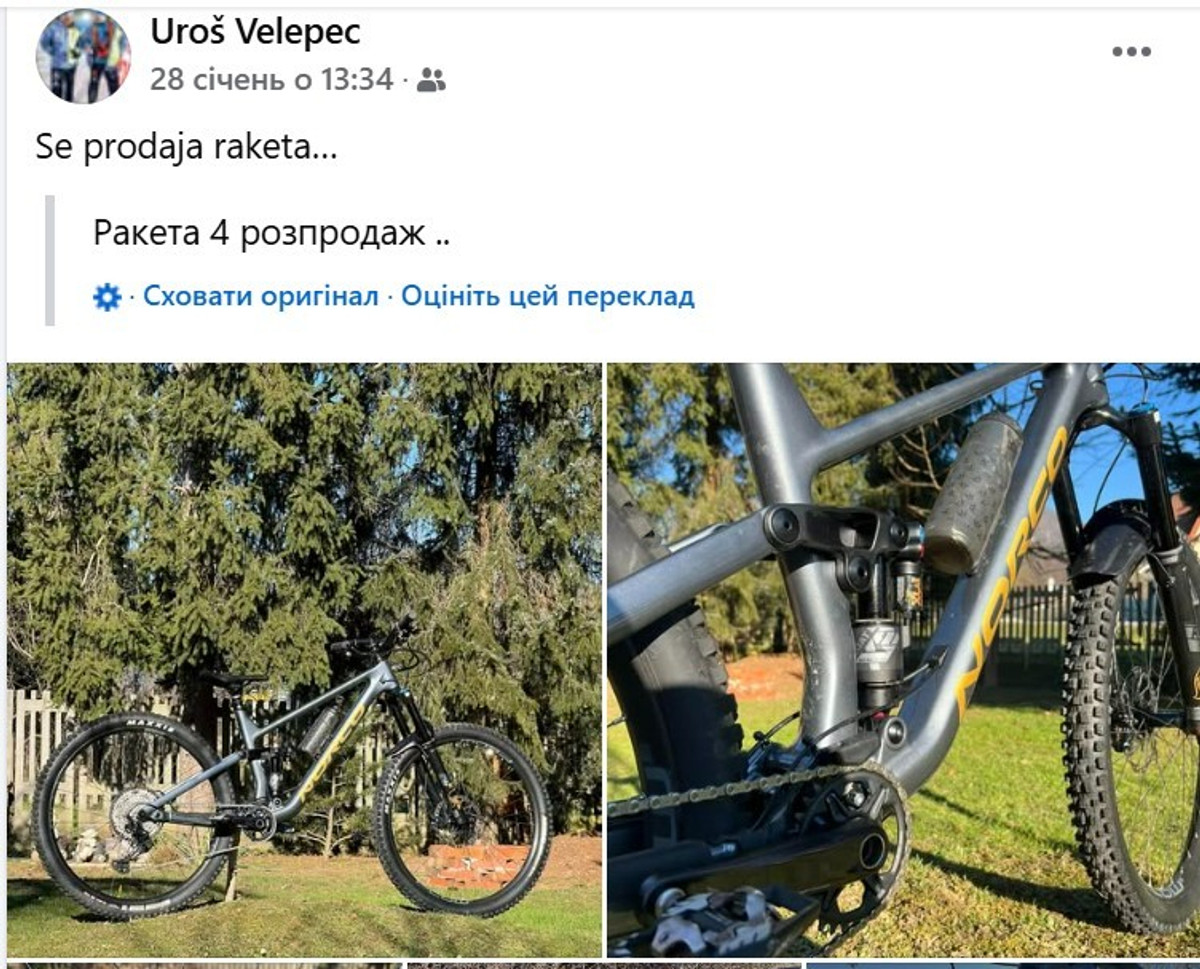Open Uroš Velepec's profile via name
1200x969 pixels.
(x=255, y=32)
